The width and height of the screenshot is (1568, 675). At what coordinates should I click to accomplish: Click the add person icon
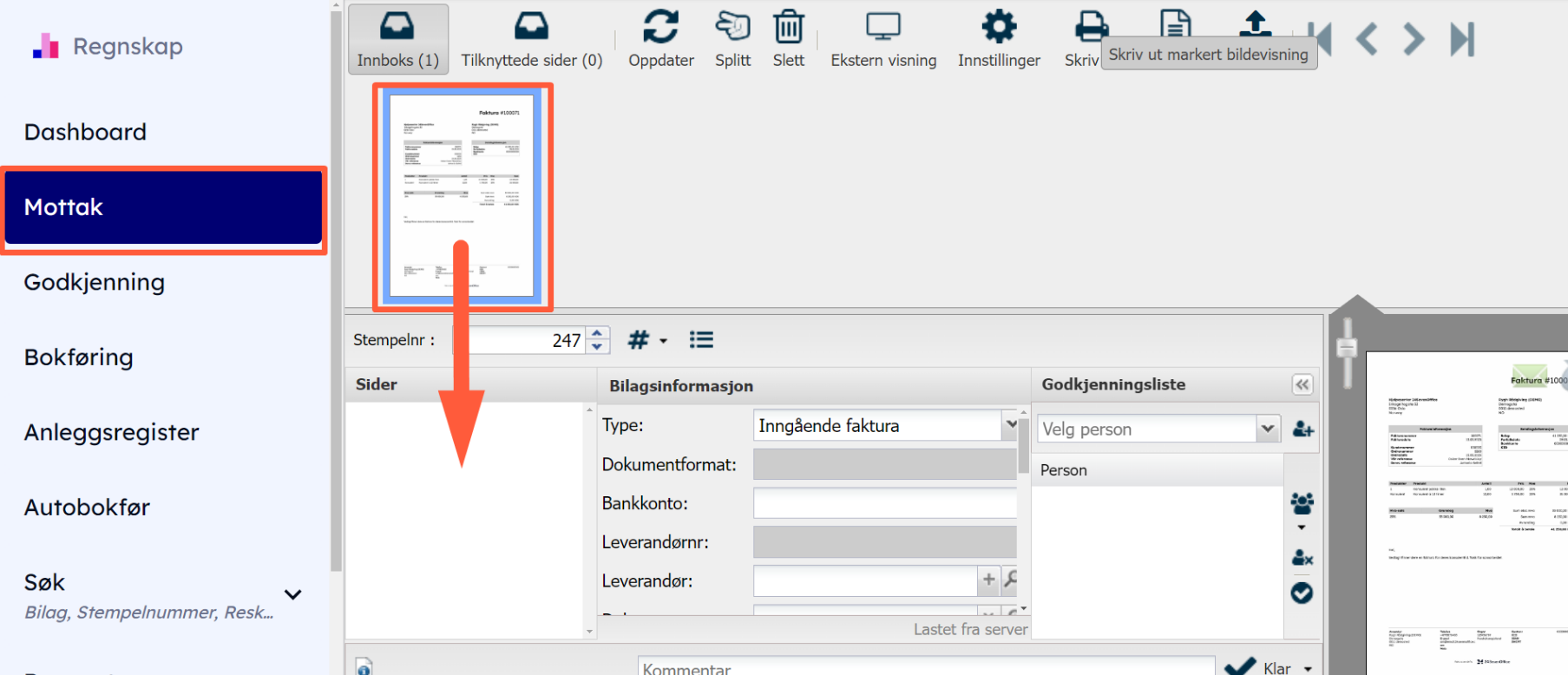(1302, 429)
